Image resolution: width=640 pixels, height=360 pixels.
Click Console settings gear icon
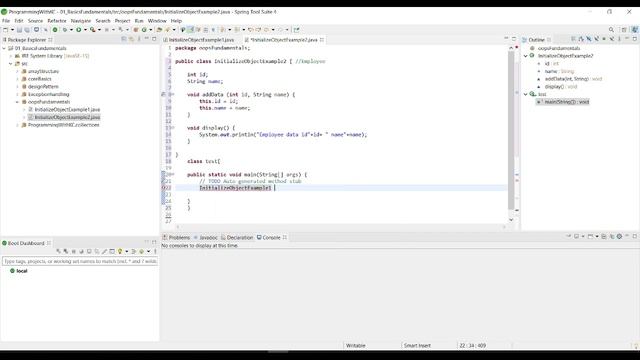(x=619, y=236)
